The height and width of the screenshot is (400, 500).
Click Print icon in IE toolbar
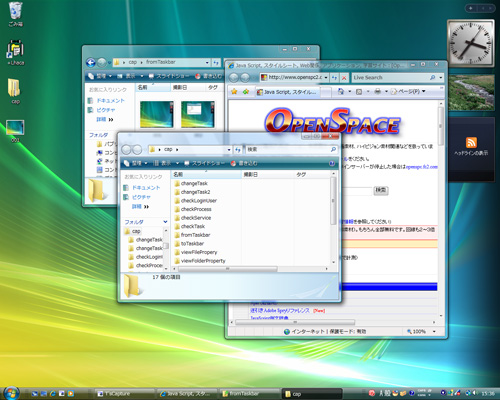pos(377,91)
